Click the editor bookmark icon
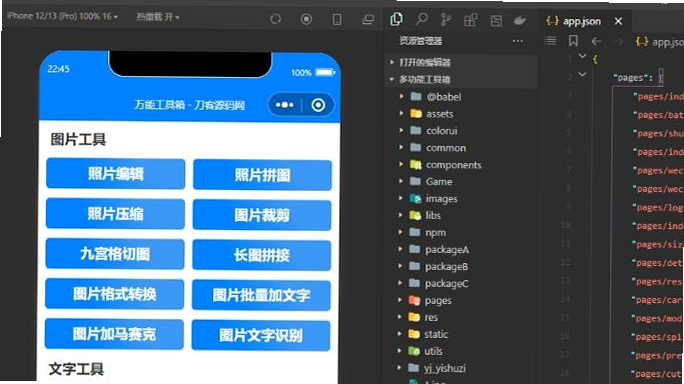 click(573, 41)
